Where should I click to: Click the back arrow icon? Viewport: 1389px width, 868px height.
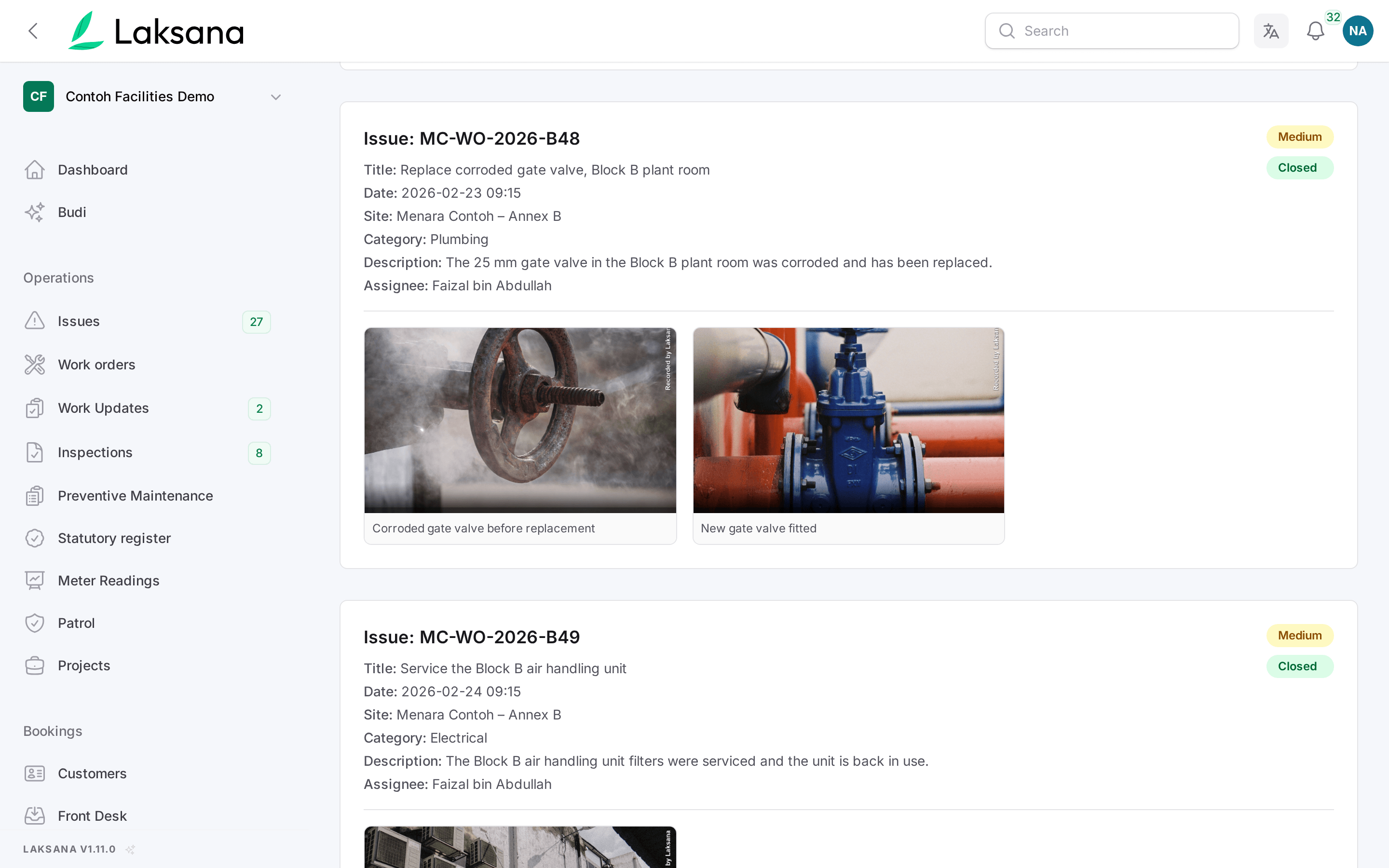(x=33, y=31)
